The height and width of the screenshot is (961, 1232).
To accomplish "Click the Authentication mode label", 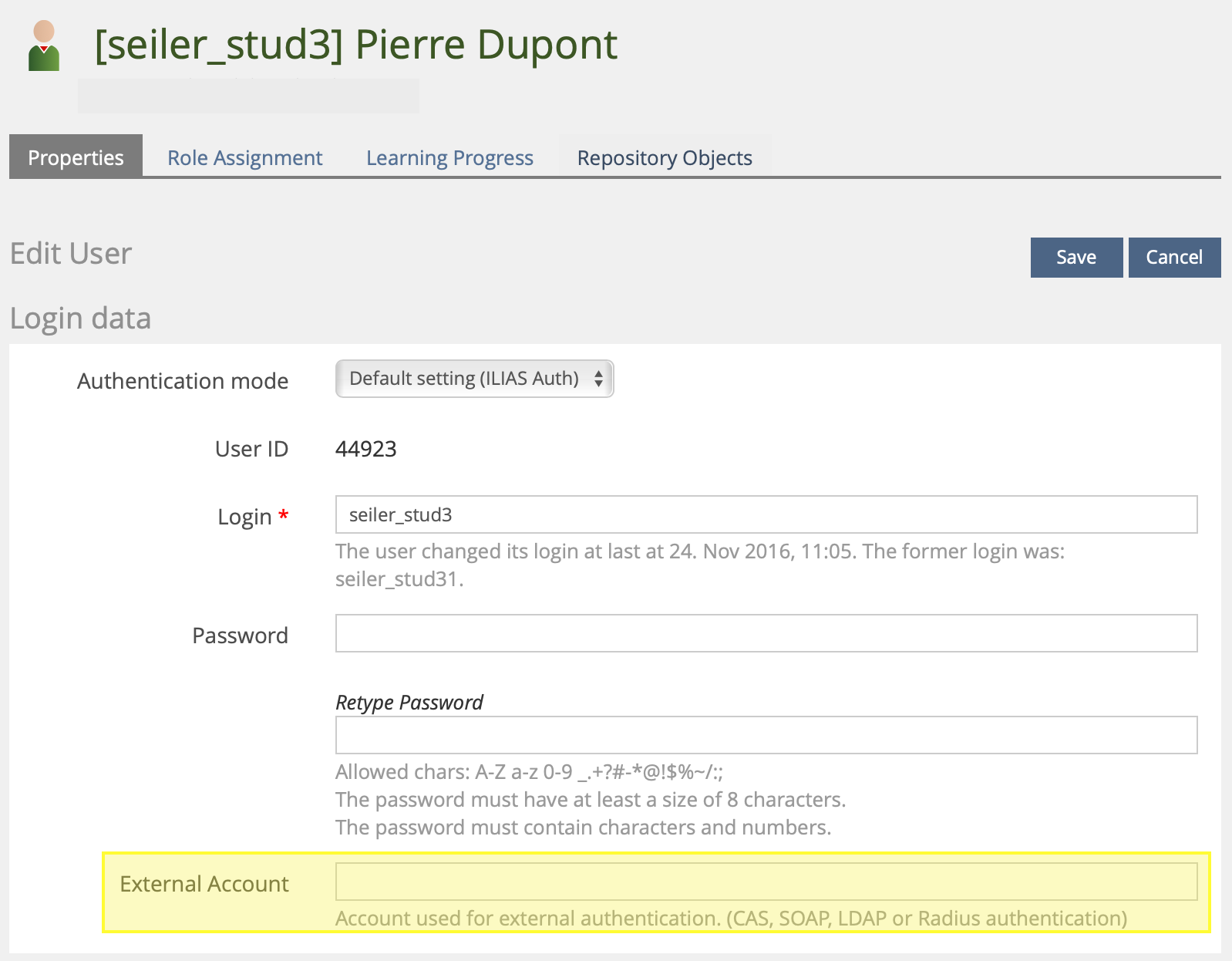I will (x=183, y=381).
